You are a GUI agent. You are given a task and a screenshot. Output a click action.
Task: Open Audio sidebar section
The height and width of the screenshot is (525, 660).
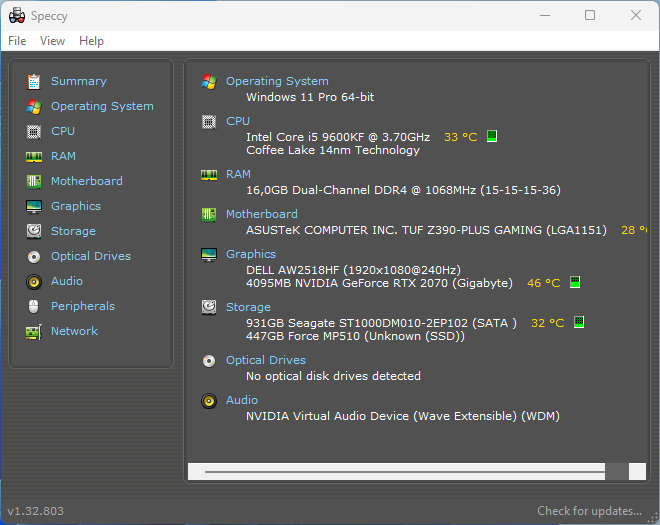point(67,281)
